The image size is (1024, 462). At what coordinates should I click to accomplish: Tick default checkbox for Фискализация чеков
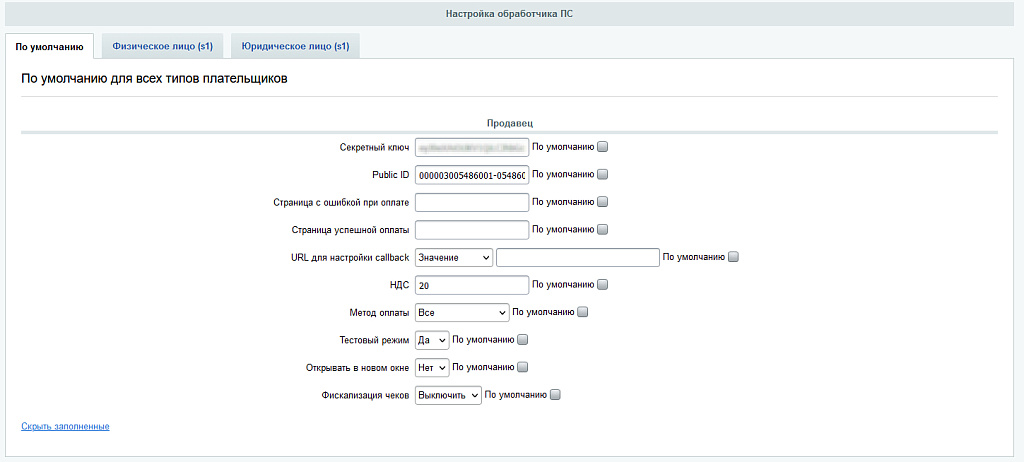(555, 395)
